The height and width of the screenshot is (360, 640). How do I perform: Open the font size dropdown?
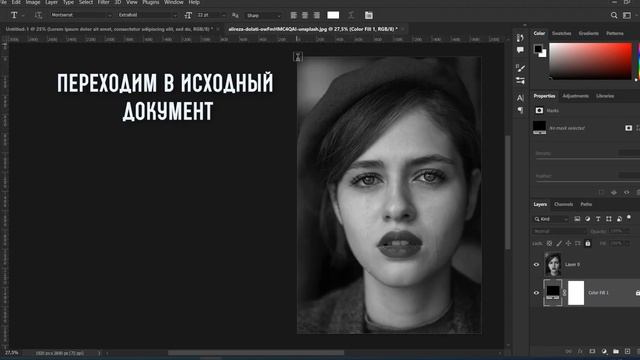tap(211, 15)
